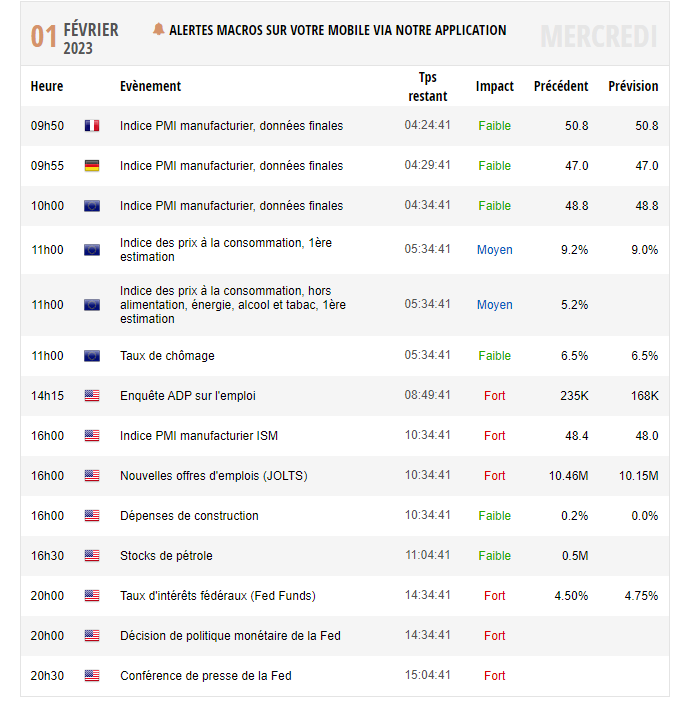Click the US flag beside Enquête ADP

tap(92, 396)
